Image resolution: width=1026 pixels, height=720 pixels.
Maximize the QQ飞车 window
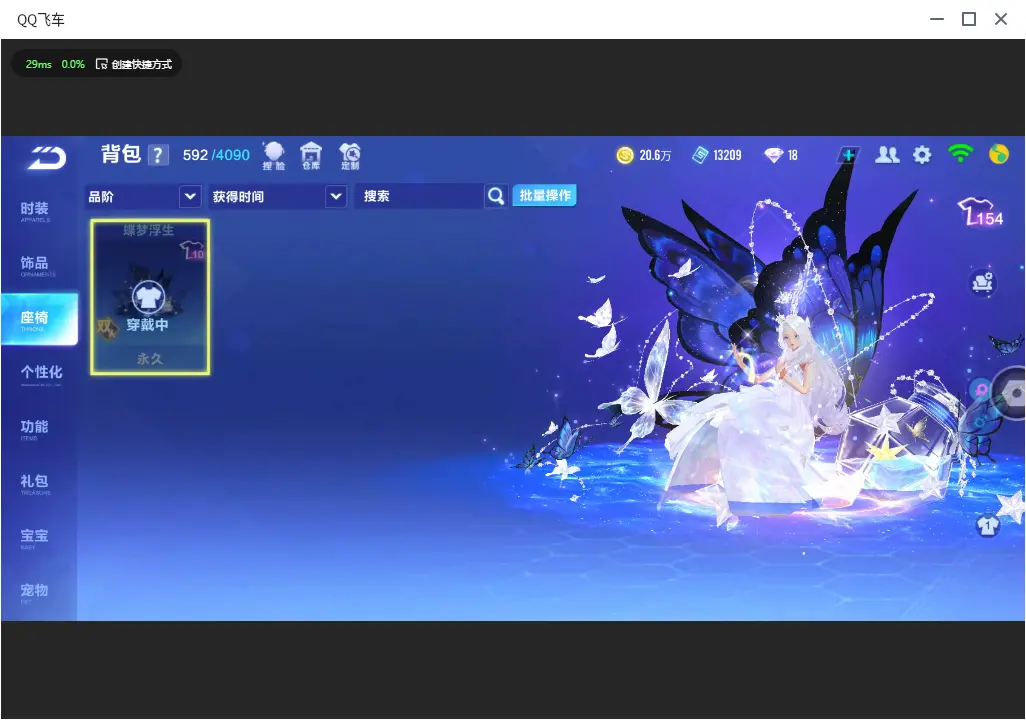pyautogui.click(x=969, y=19)
